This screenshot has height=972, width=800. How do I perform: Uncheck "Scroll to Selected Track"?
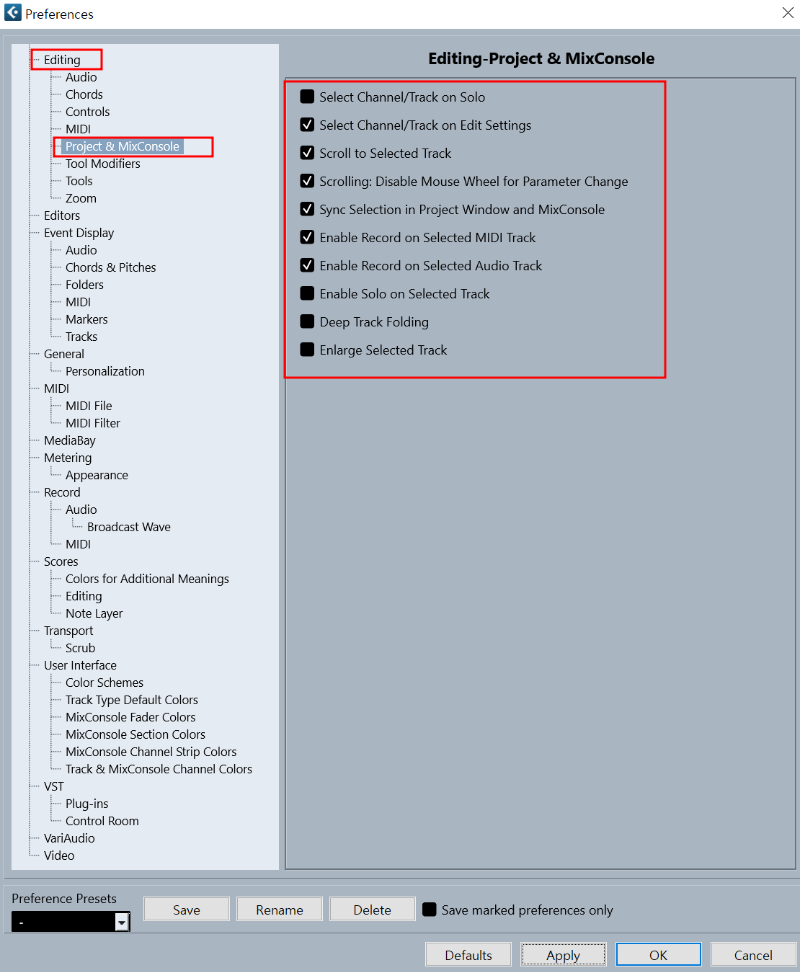[x=306, y=153]
